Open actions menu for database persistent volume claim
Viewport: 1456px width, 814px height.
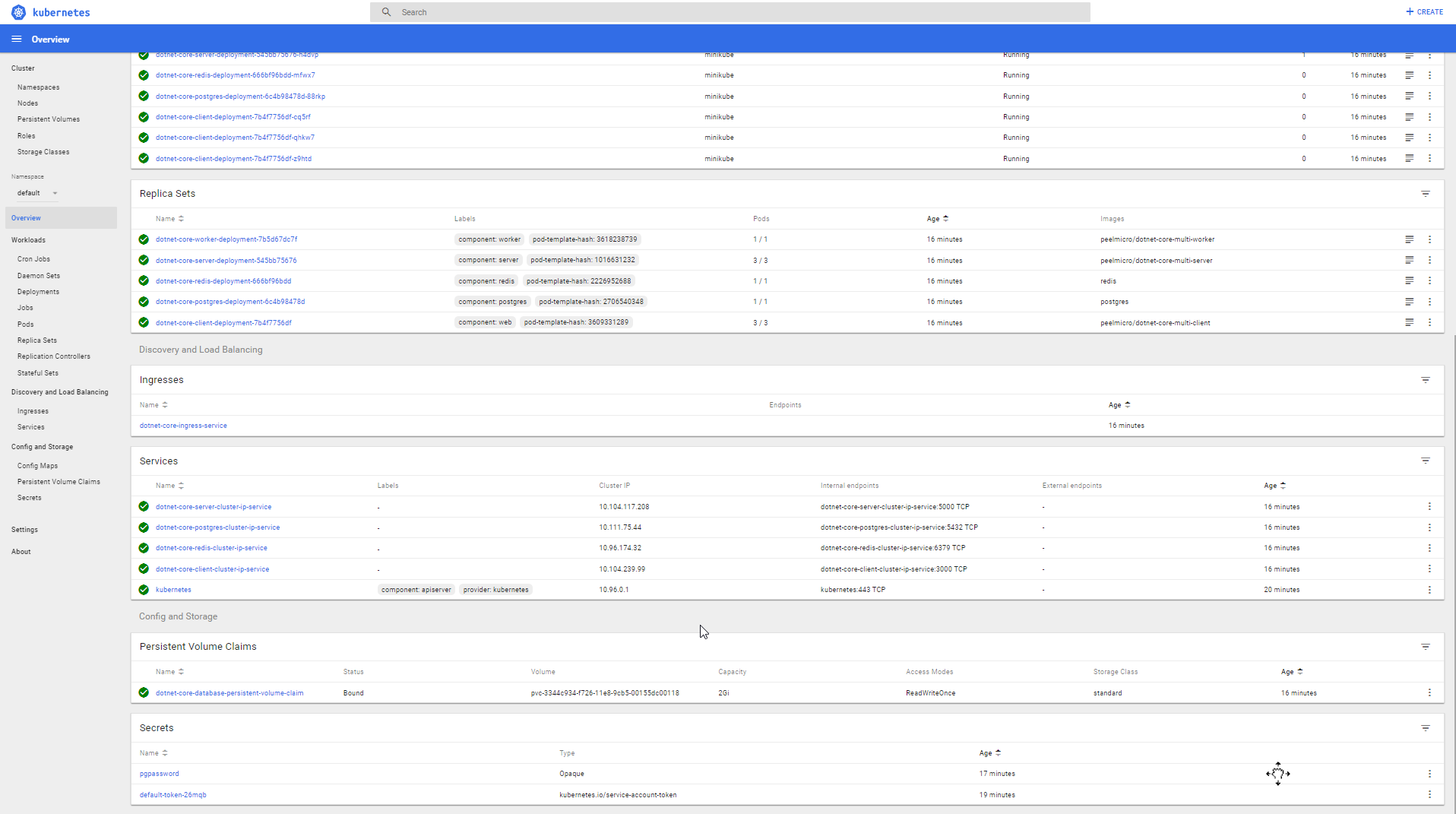1429,692
